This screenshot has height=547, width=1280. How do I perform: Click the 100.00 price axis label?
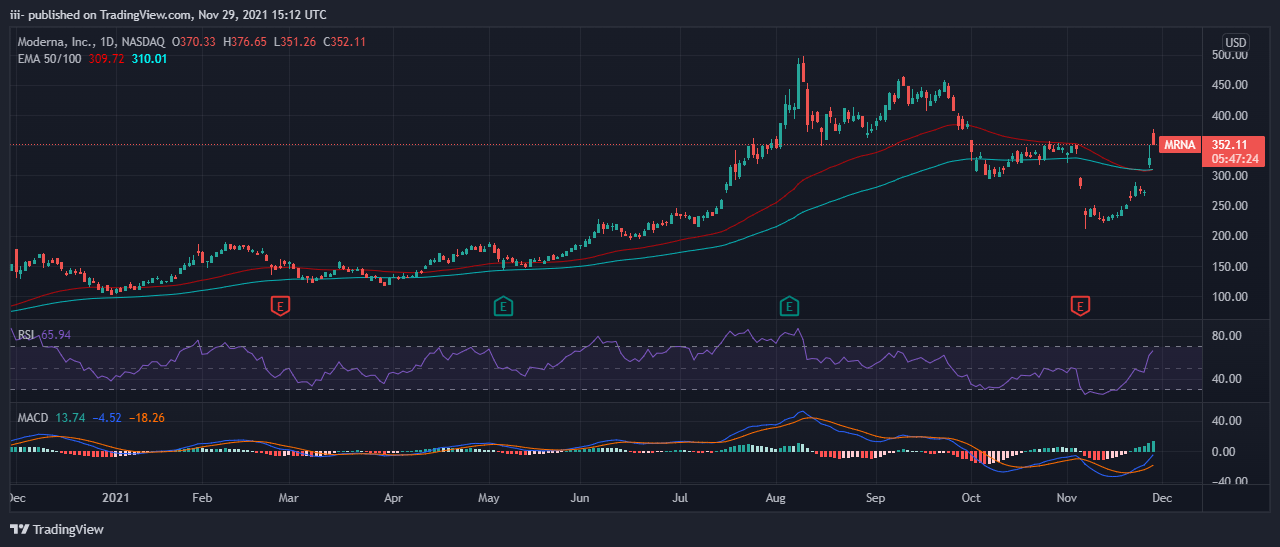(1229, 297)
